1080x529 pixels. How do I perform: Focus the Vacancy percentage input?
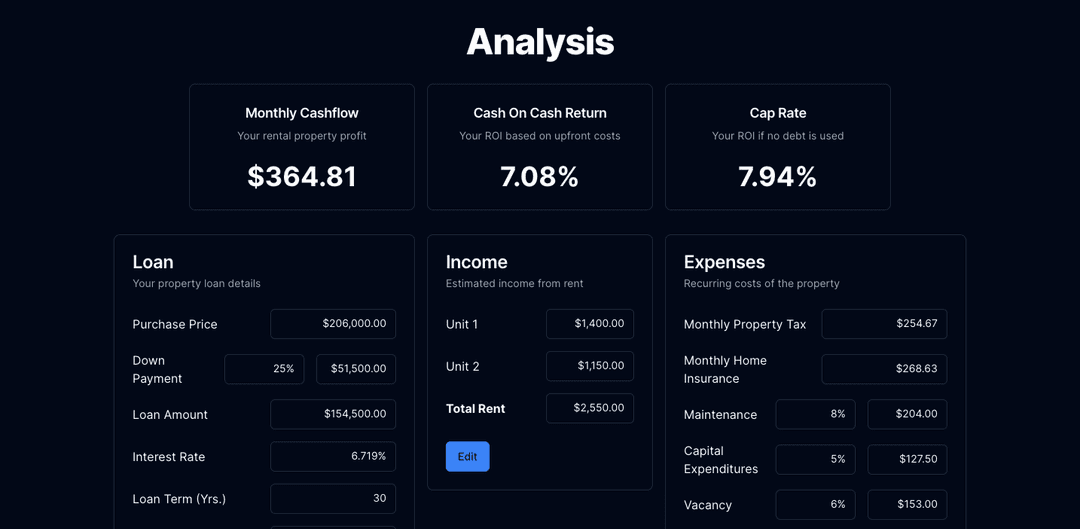coord(815,505)
